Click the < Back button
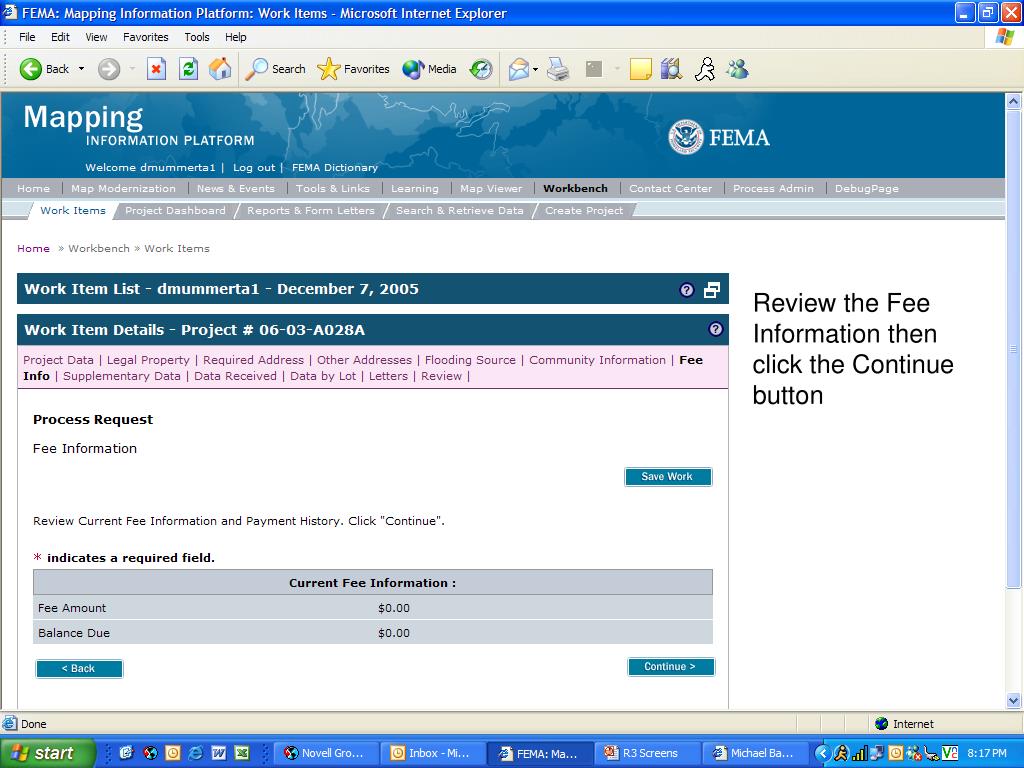1024x768 pixels. click(79, 669)
